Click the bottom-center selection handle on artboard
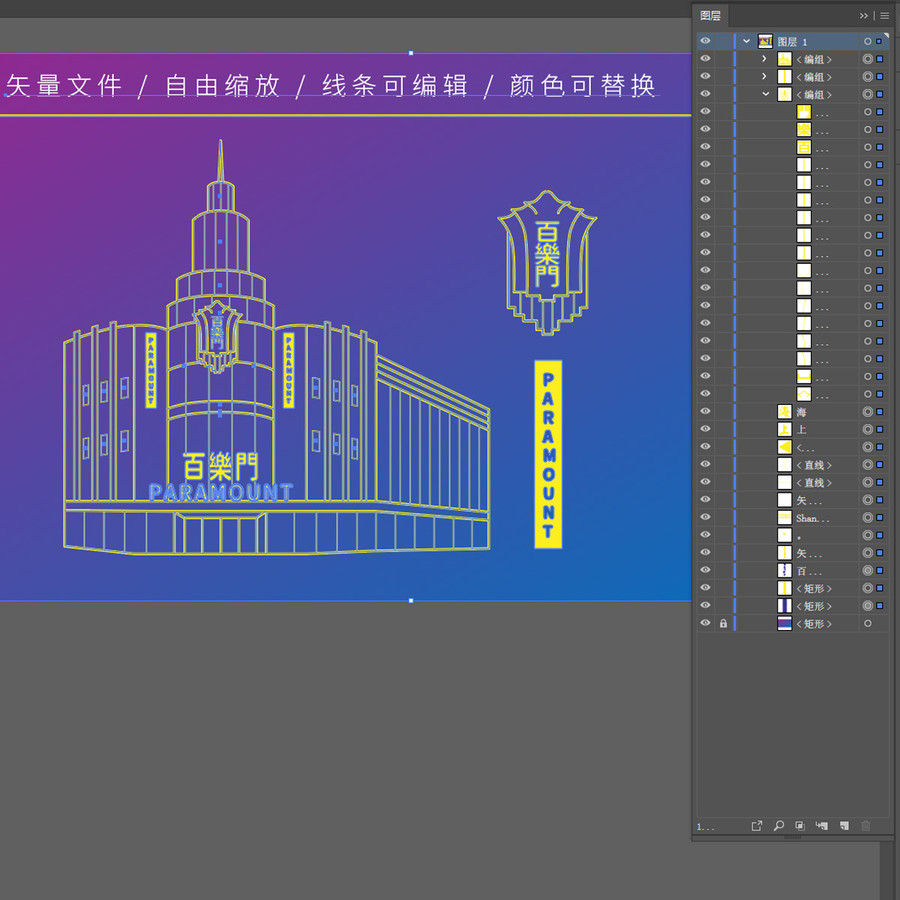The width and height of the screenshot is (900, 900). (x=411, y=600)
